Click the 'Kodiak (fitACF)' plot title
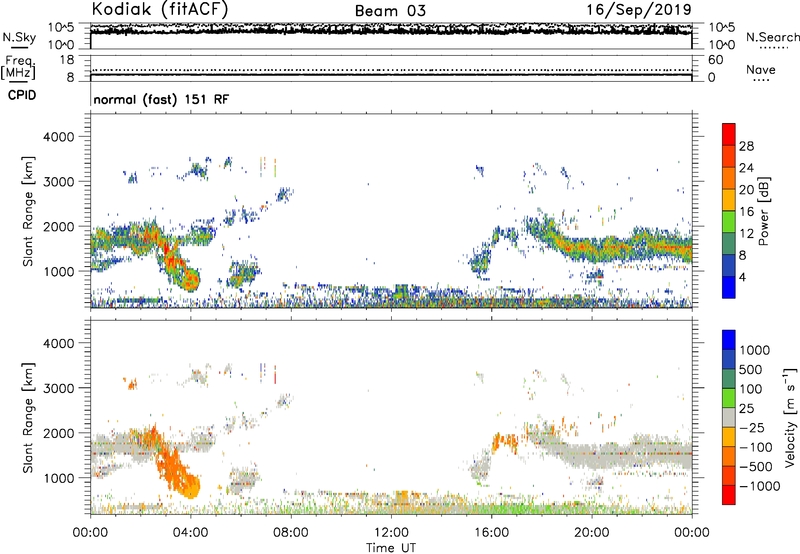This screenshot has width=800, height=554. click(160, 9)
